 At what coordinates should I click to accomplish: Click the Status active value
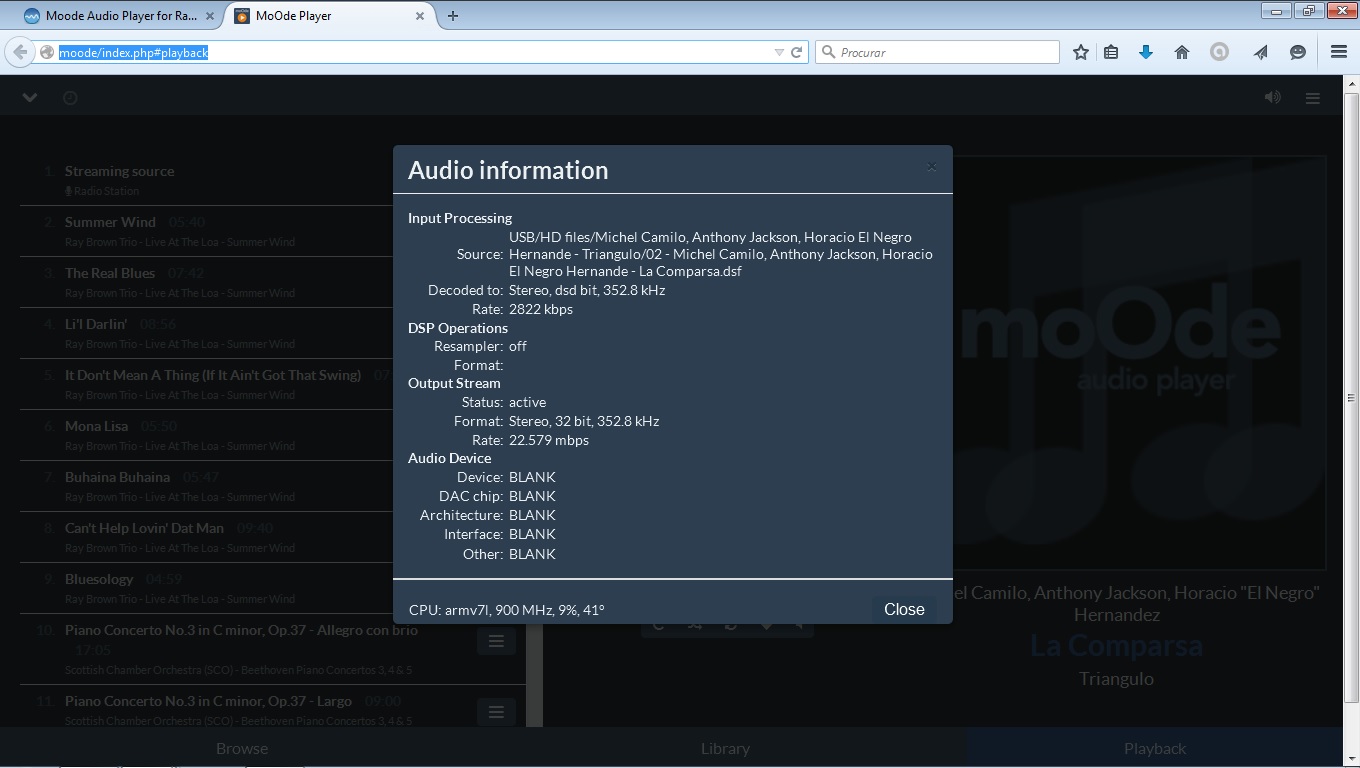[x=528, y=402]
